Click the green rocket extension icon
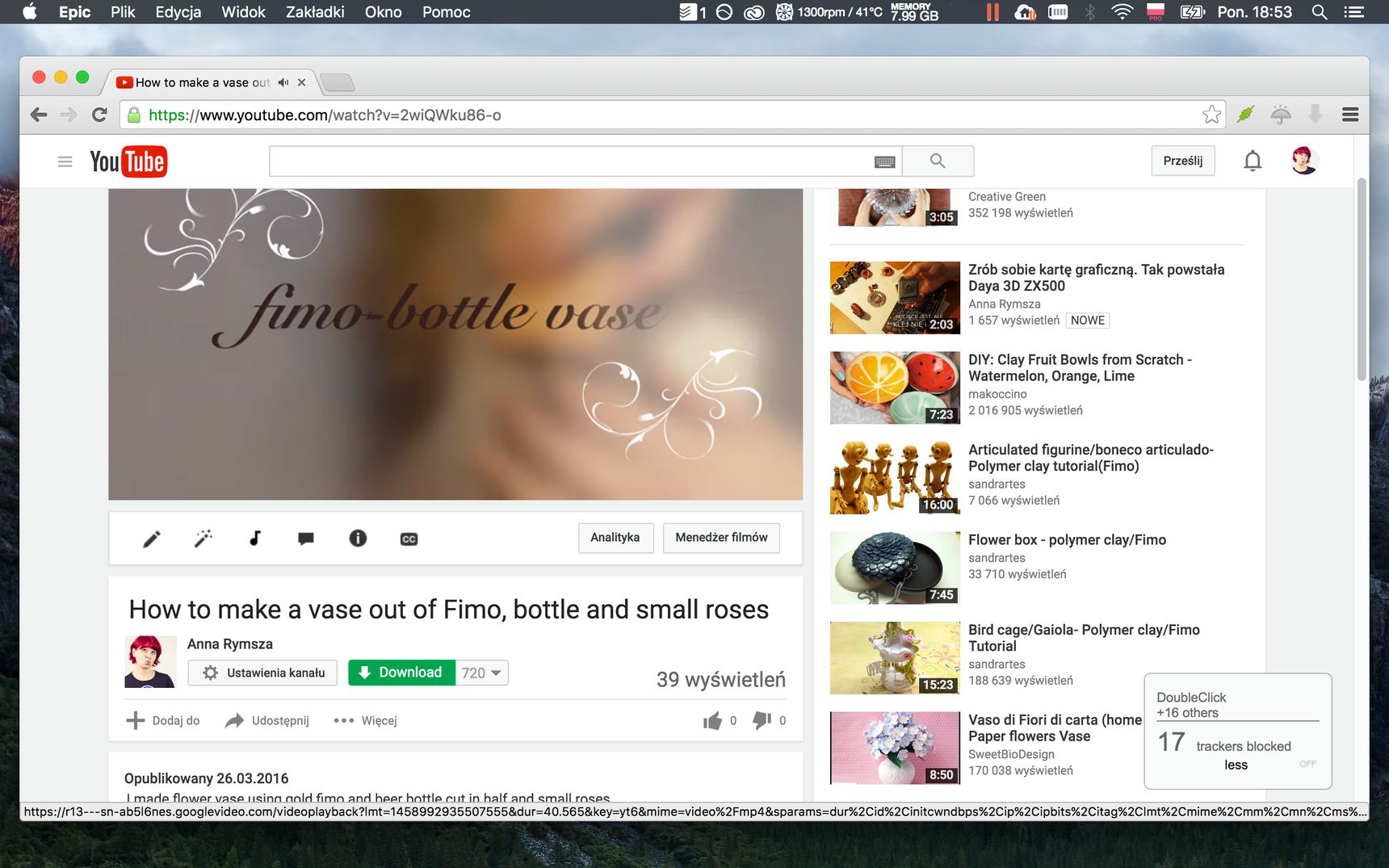This screenshot has height=868, width=1389. tap(1245, 115)
